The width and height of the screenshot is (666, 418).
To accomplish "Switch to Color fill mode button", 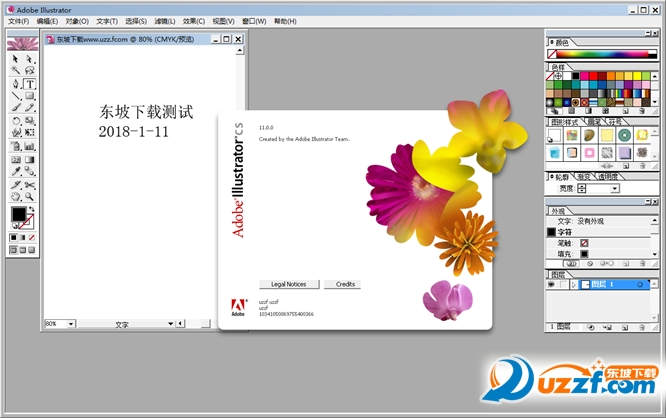I will pos(14,237).
